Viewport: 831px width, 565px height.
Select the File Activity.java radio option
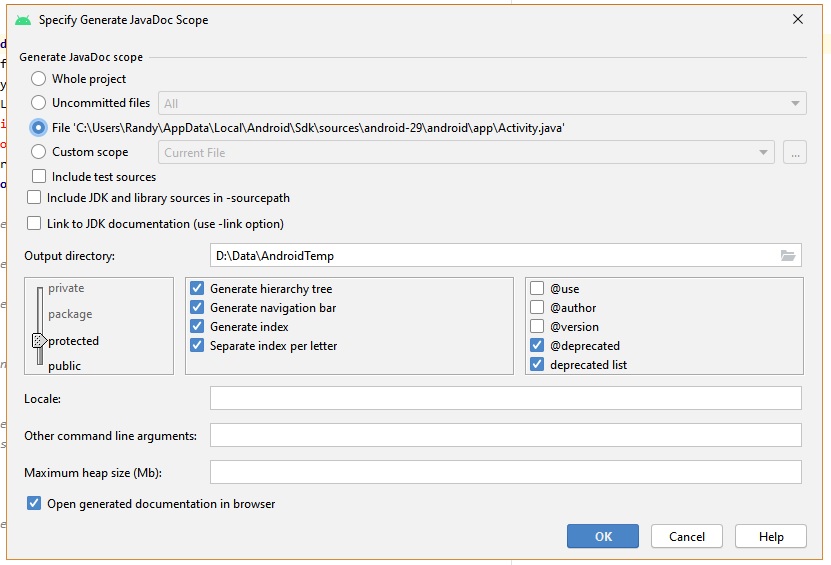pos(38,128)
